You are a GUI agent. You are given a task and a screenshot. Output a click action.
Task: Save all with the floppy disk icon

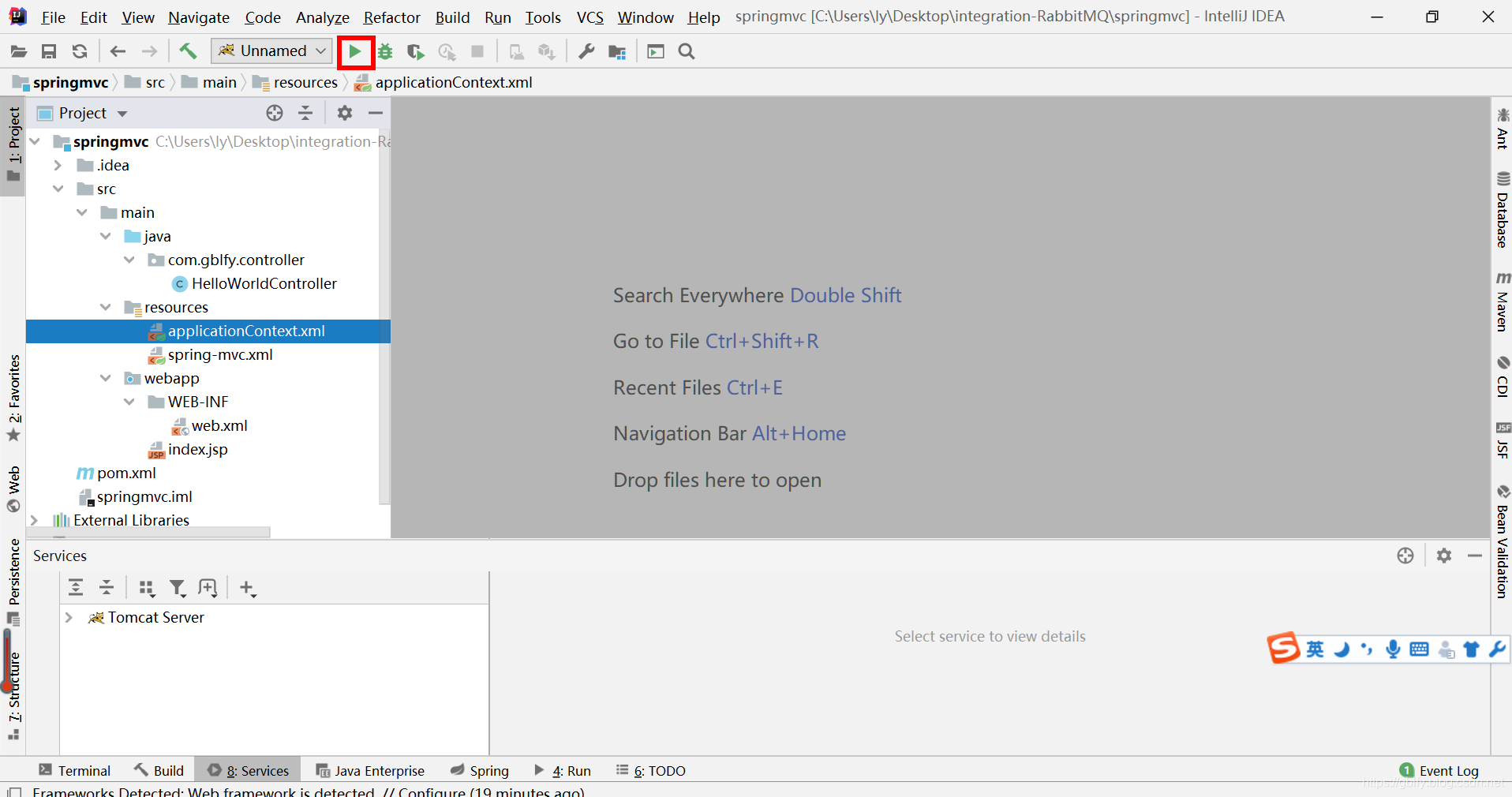pos(49,51)
